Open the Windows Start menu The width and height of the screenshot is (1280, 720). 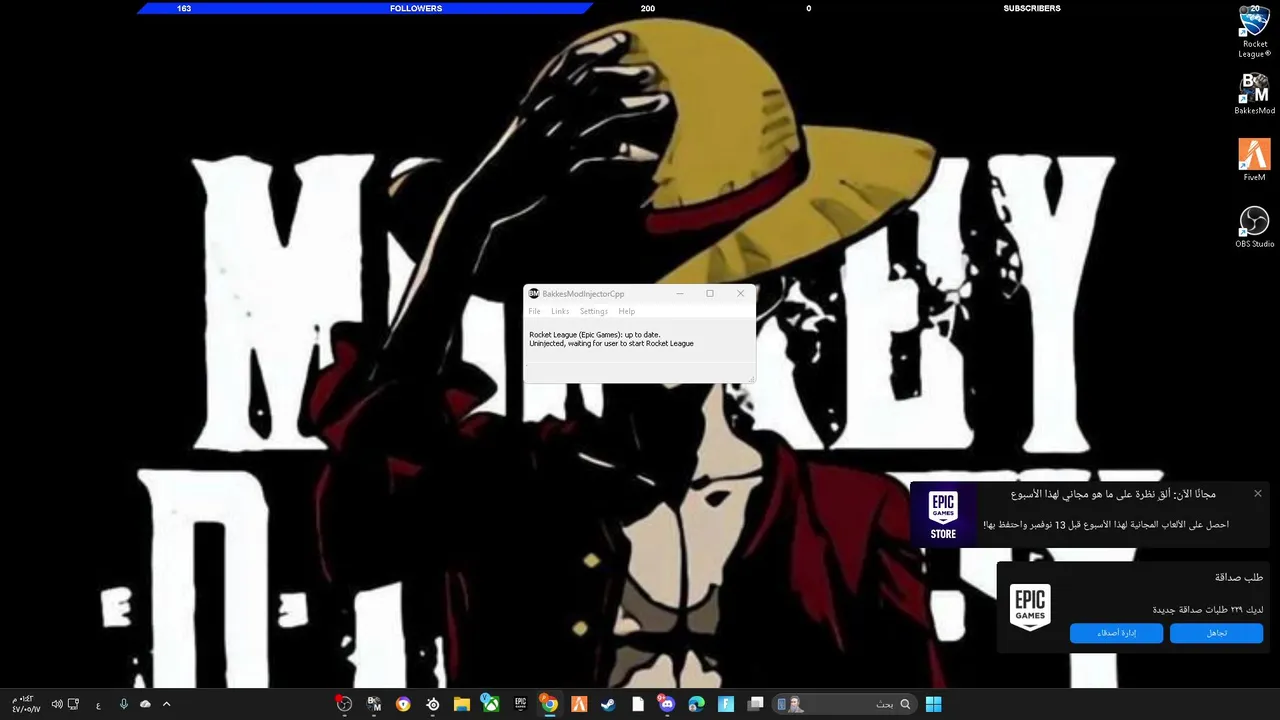click(933, 704)
